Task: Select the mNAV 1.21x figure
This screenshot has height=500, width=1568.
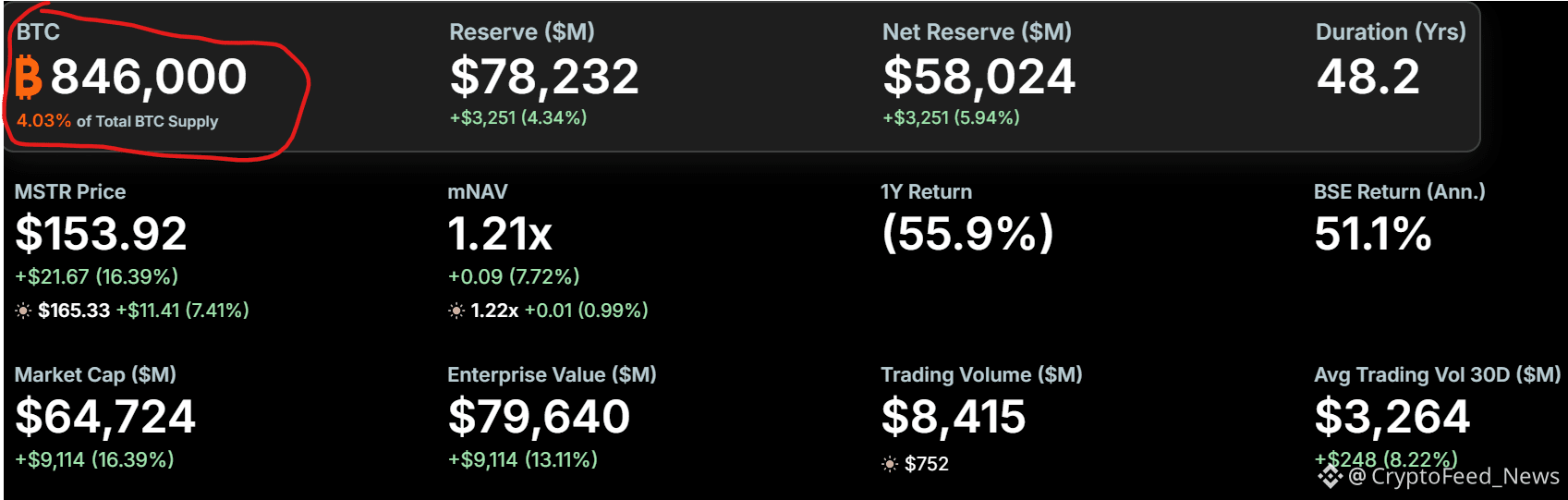Action: coord(500,234)
